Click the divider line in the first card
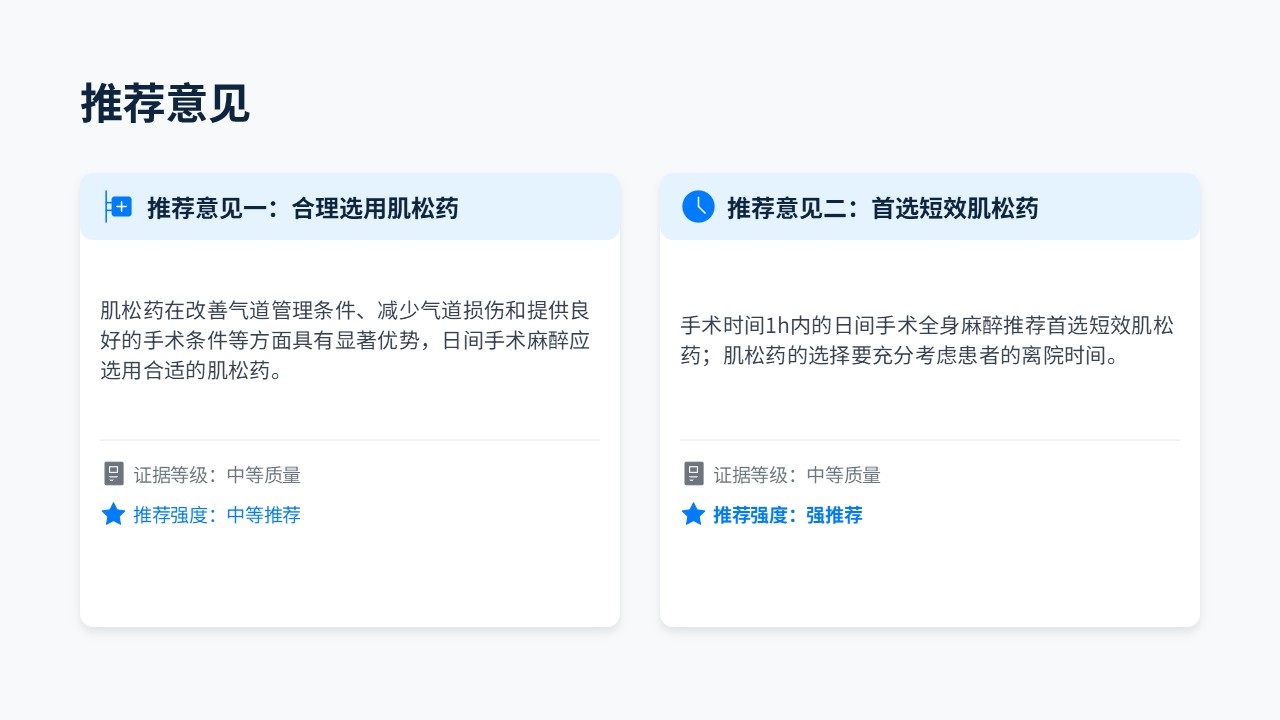Screen dimensions: 1280x720 click(350, 440)
